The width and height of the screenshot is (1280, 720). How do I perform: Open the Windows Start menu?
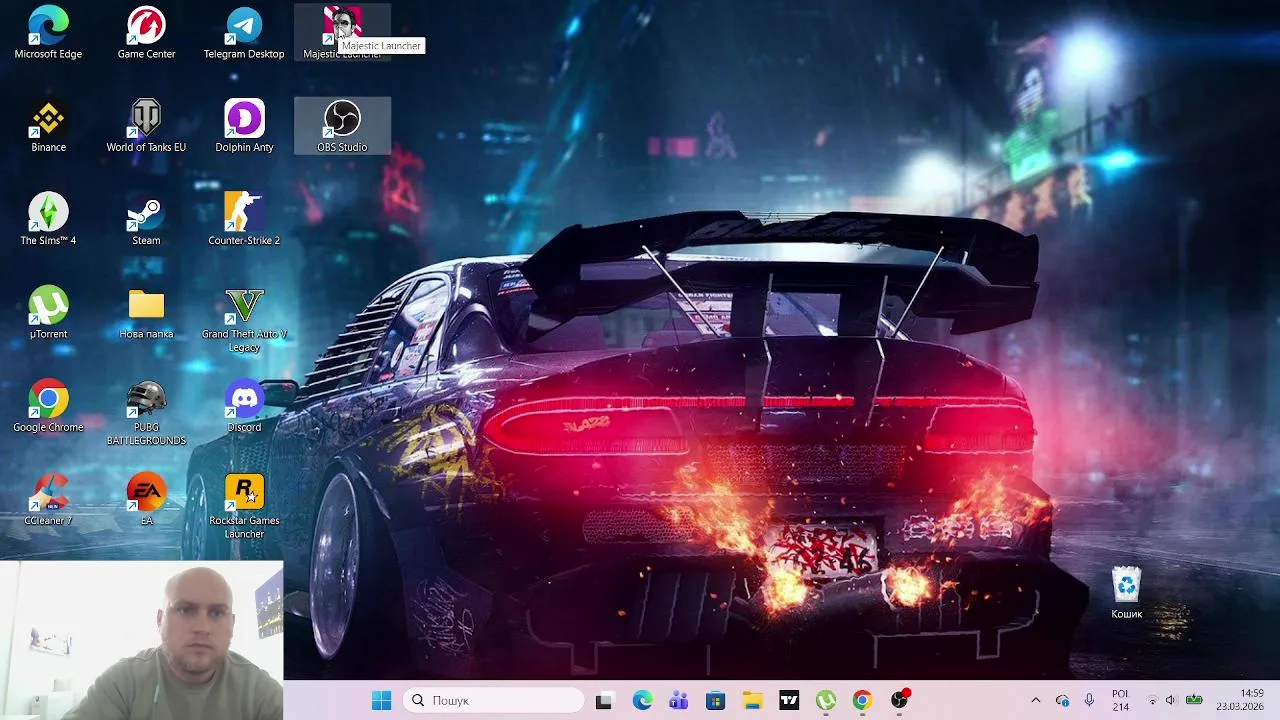(381, 700)
